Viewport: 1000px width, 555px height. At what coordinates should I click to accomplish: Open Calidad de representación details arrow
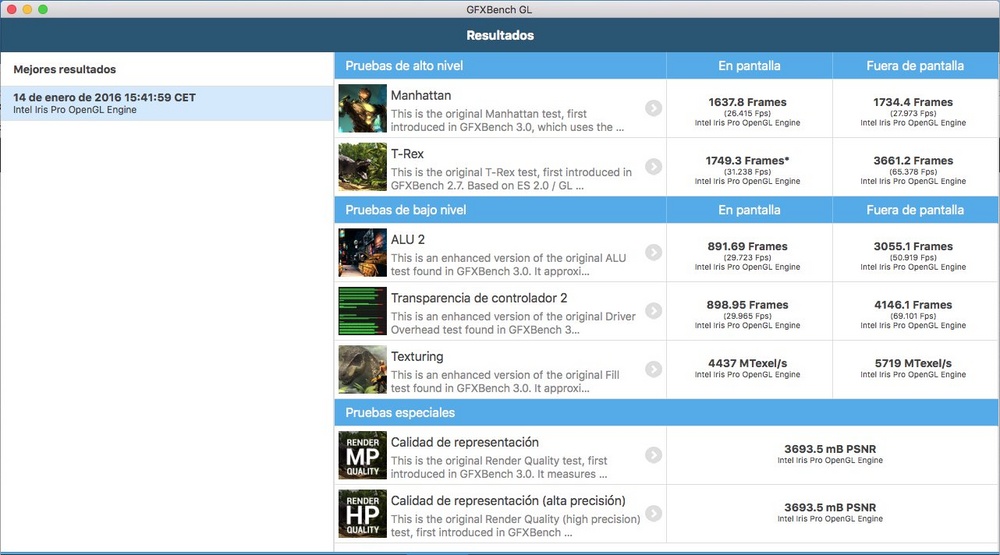653,455
